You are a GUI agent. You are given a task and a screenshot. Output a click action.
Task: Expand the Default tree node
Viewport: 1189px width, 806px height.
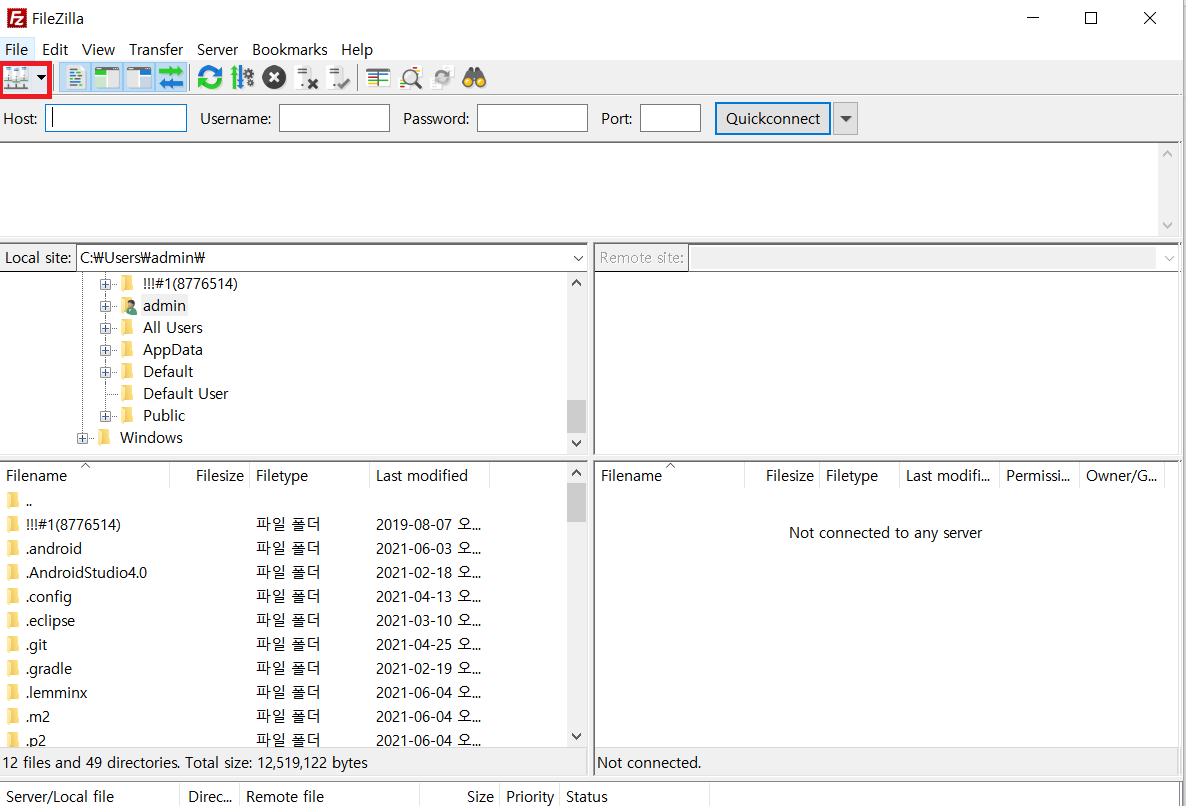[105, 372]
